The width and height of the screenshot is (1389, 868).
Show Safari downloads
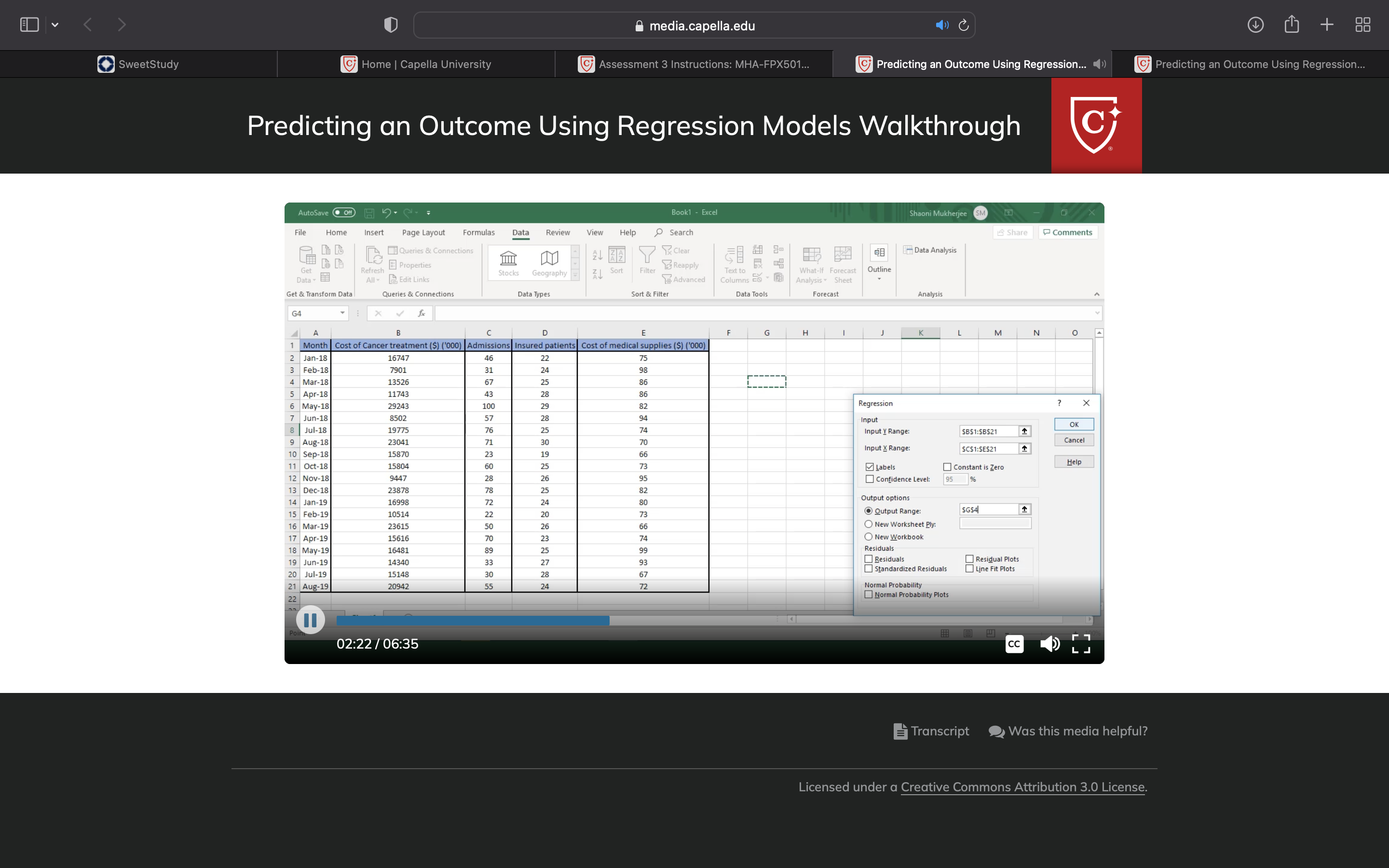(1255, 25)
